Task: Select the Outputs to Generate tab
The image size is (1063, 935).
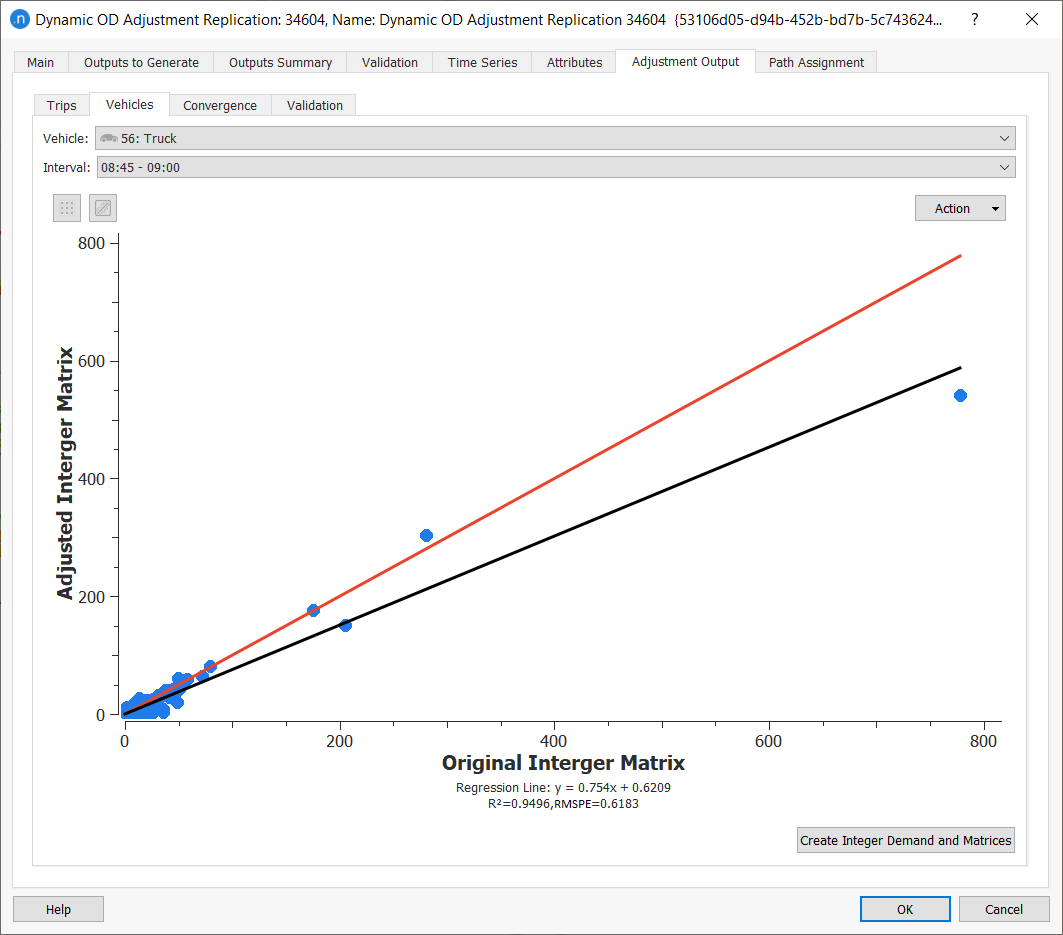Action: [141, 62]
